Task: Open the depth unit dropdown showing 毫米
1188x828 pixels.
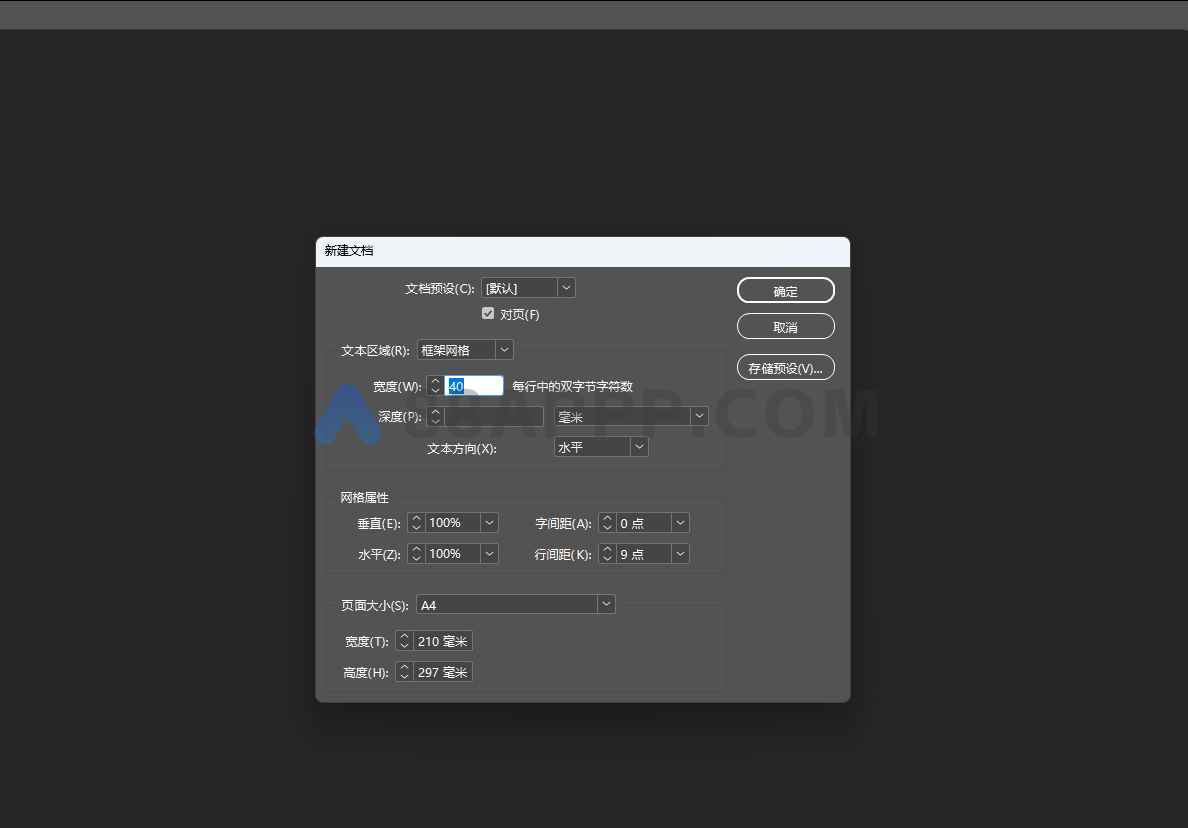Action: pyautogui.click(x=699, y=415)
